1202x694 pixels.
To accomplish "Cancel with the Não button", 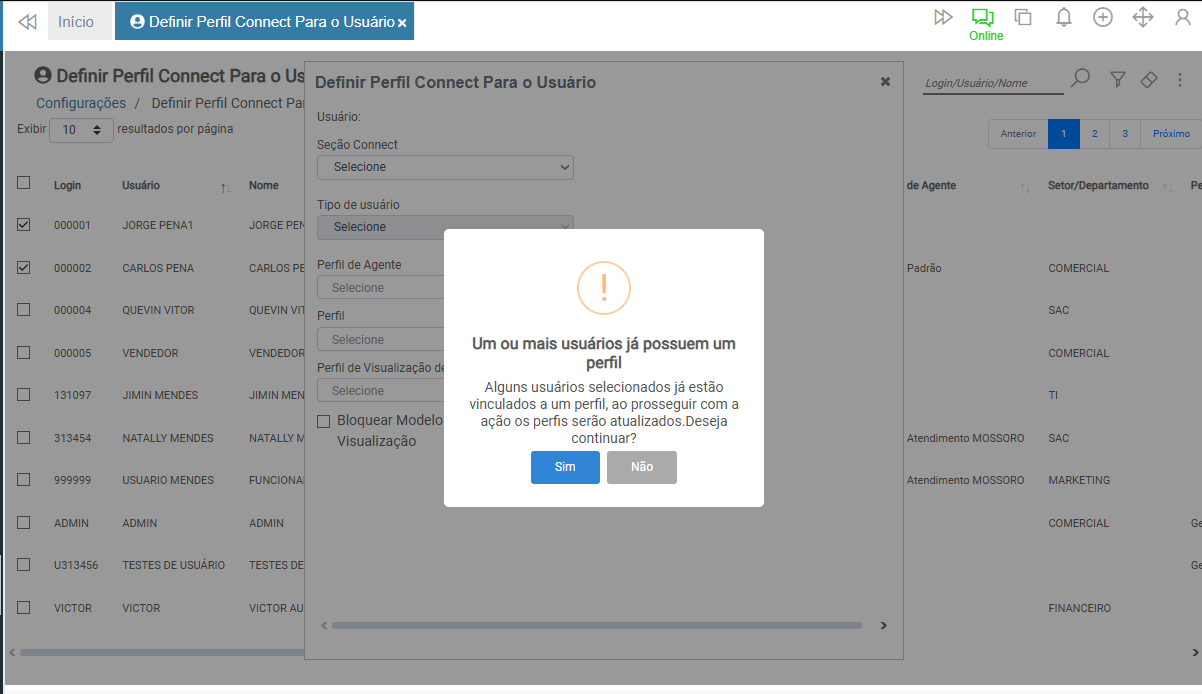I will (641, 467).
